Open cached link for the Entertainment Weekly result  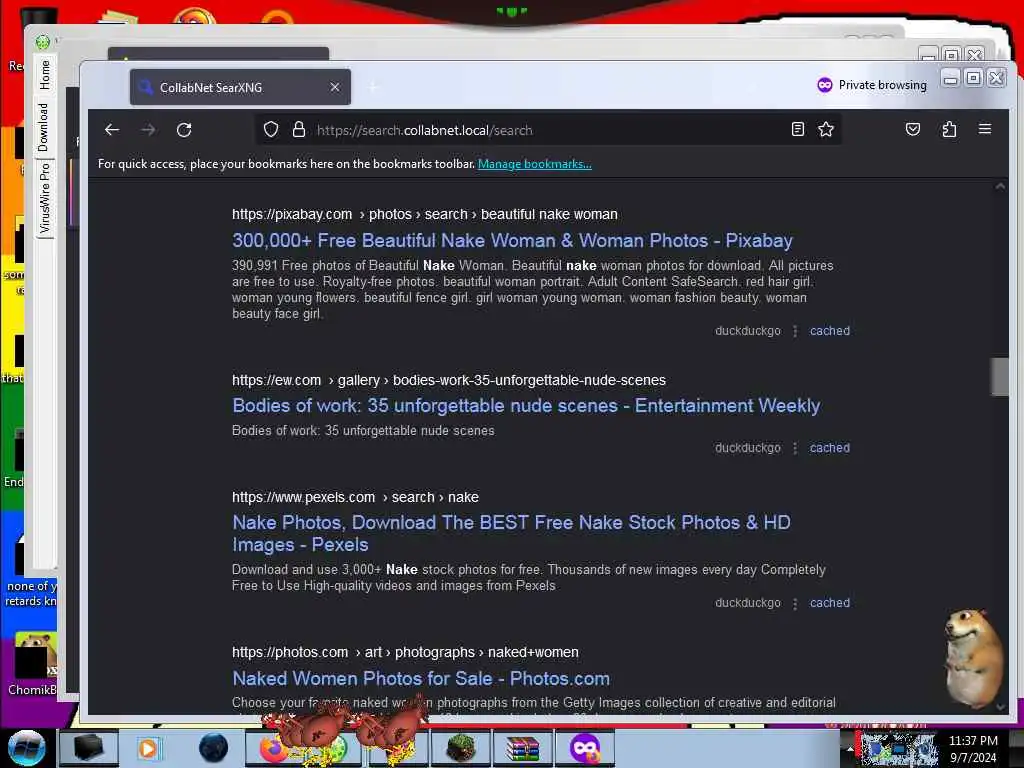pos(830,448)
